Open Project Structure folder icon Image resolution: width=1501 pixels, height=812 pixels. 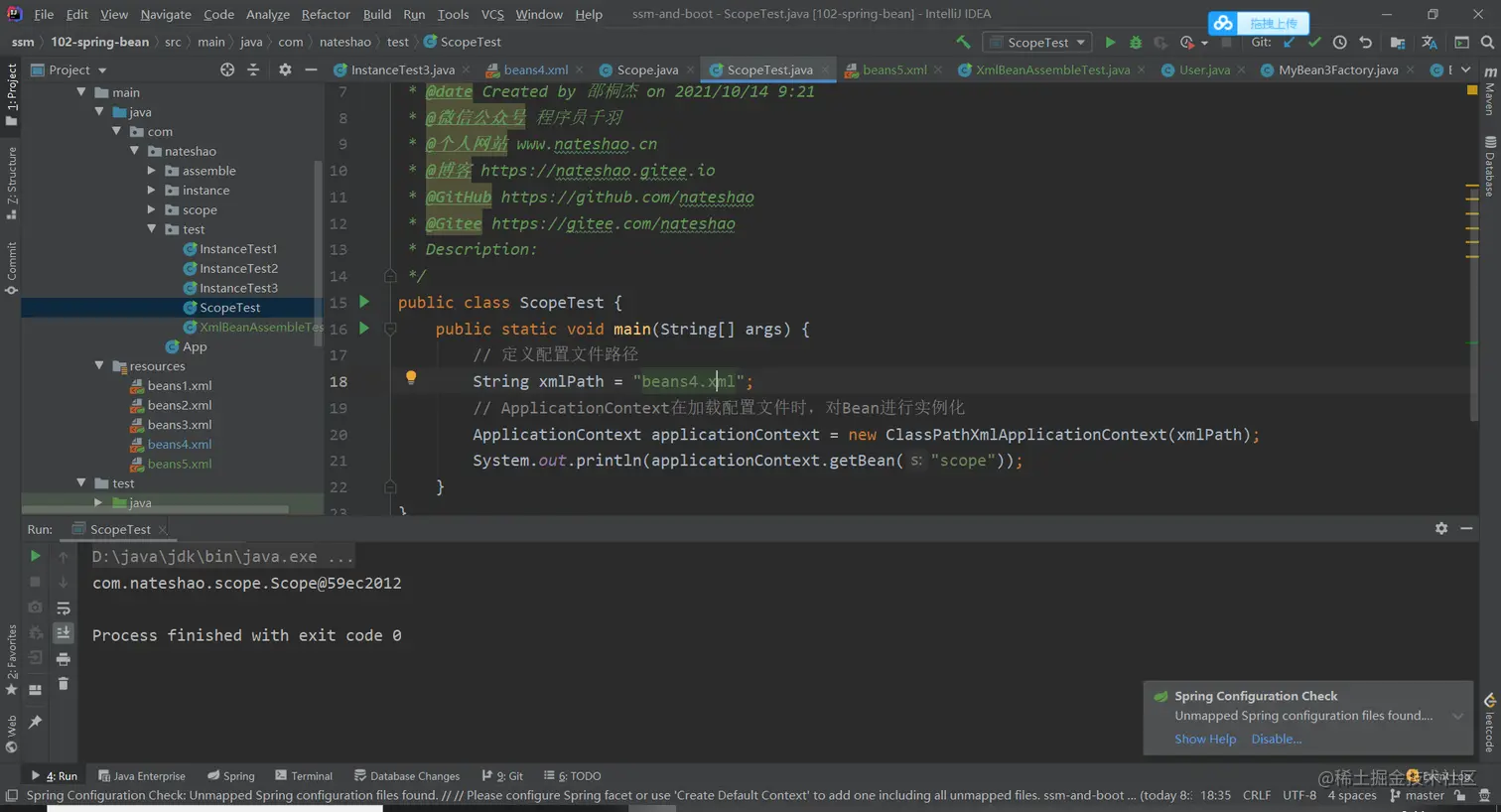pos(1398,42)
